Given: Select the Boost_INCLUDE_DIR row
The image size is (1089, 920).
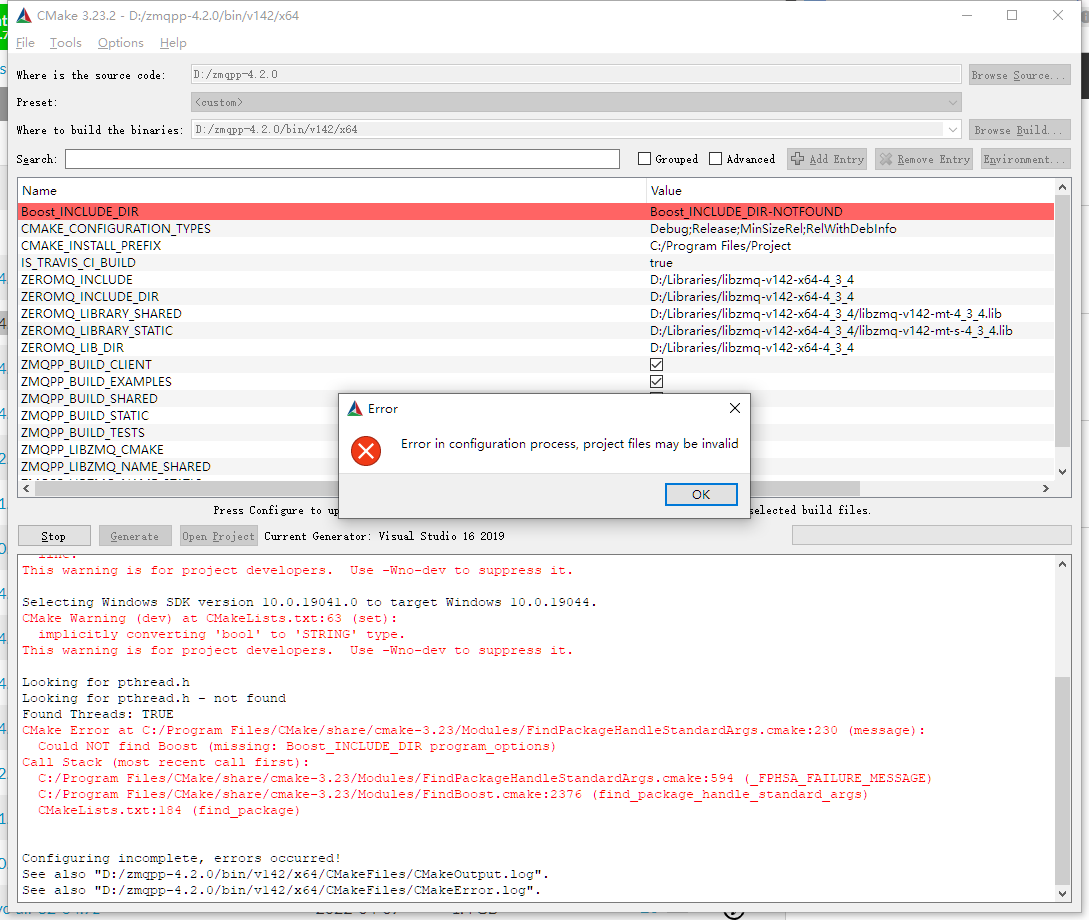Looking at the screenshot, I should [x=535, y=211].
